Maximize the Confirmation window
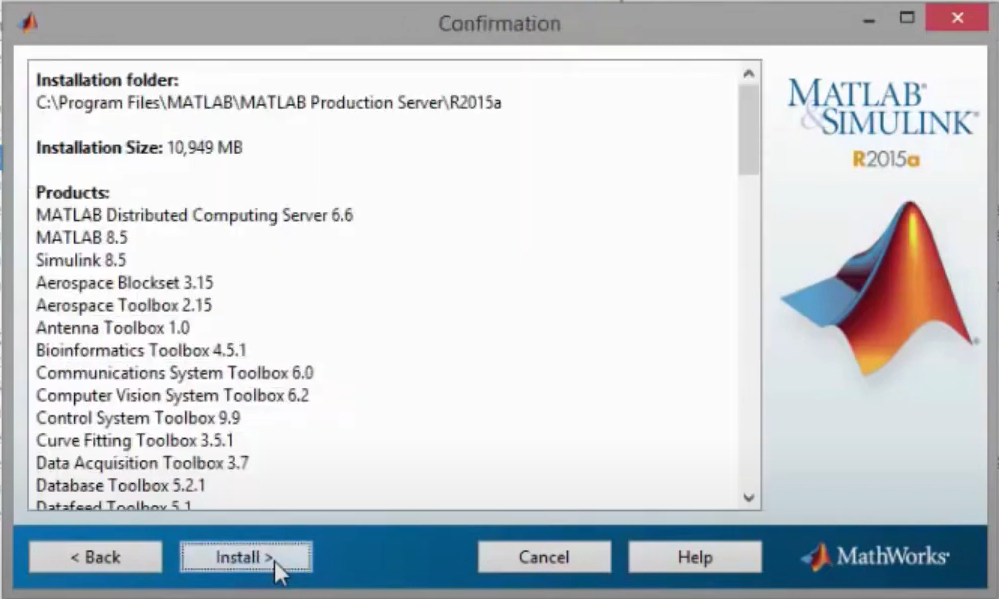The width and height of the screenshot is (999, 599). click(x=907, y=19)
